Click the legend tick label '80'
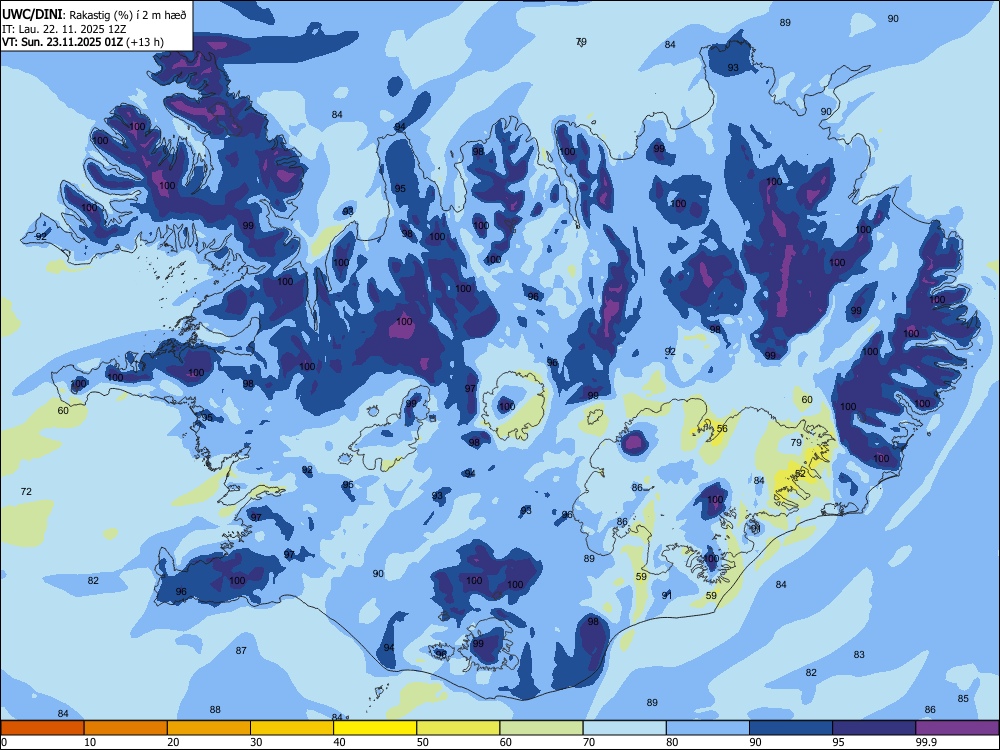This screenshot has width=1000, height=750. pyautogui.click(x=673, y=742)
